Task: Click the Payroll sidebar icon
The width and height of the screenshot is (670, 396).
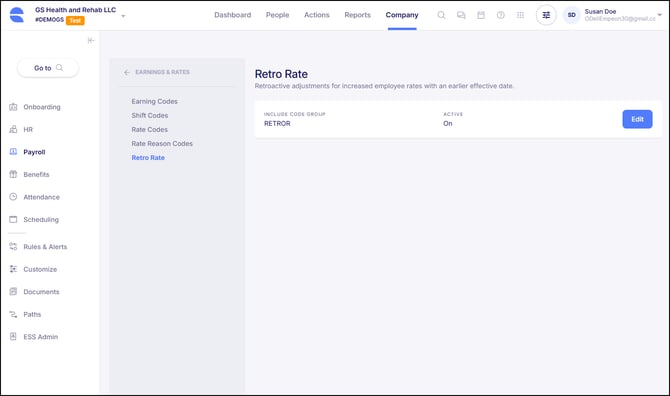Action: [x=13, y=152]
